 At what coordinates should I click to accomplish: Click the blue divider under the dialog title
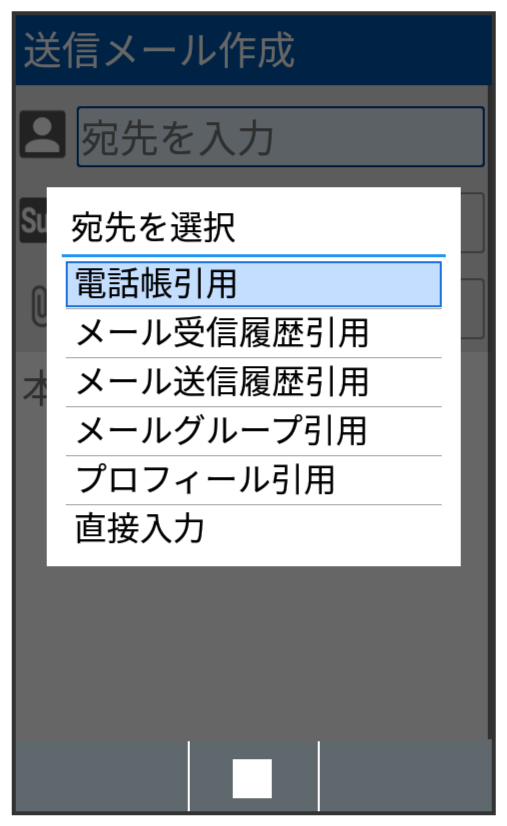pyautogui.click(x=254, y=256)
